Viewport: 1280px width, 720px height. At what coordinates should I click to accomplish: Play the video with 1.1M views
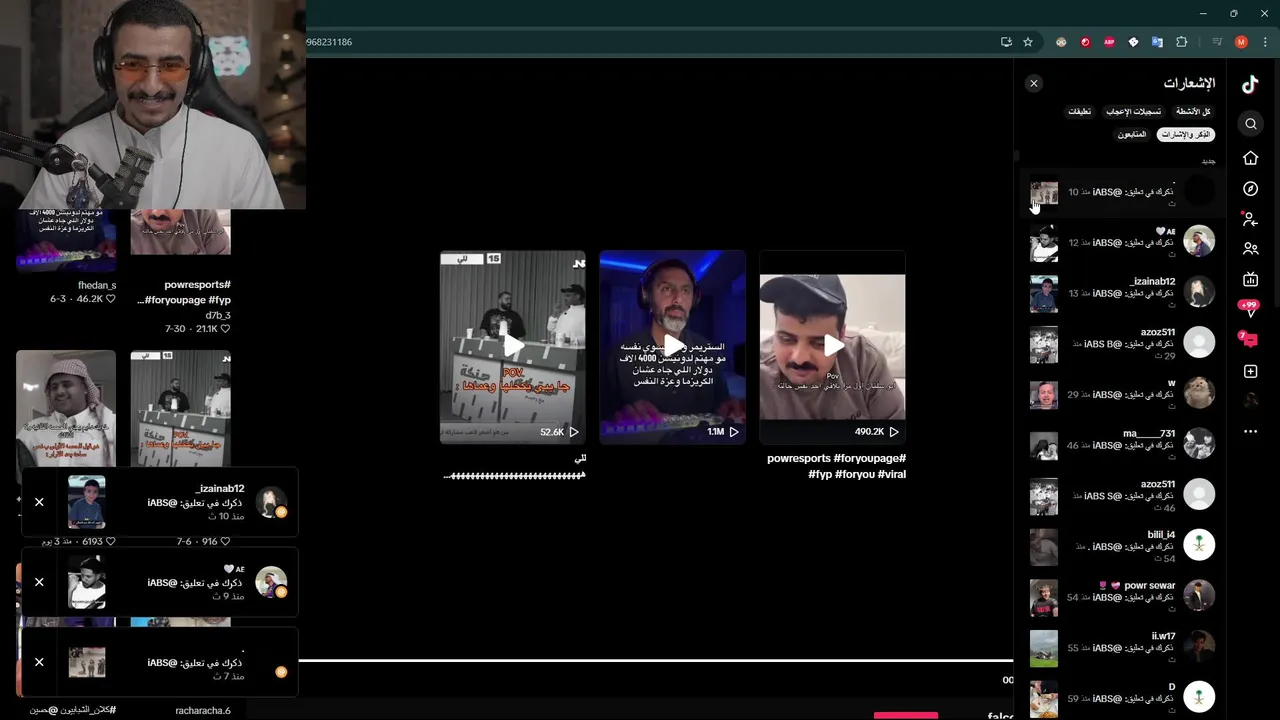pos(672,346)
